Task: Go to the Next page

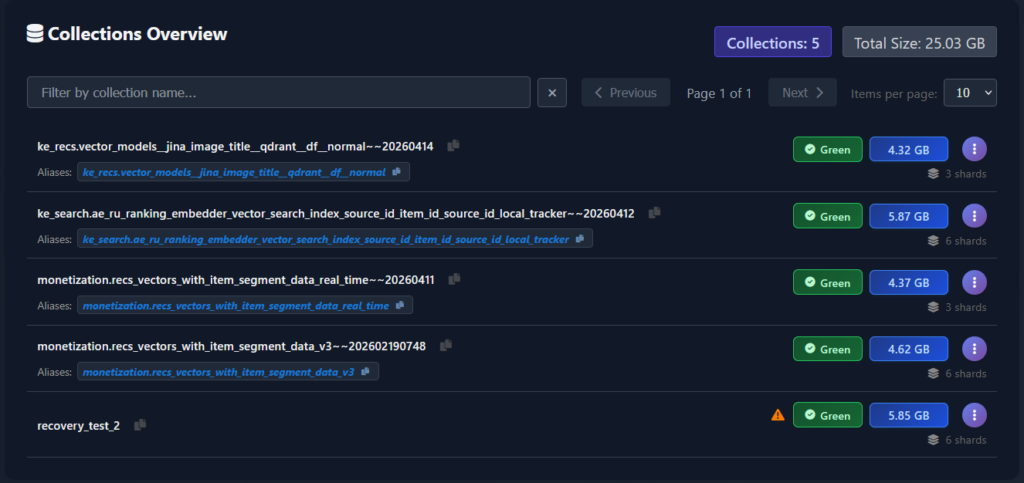Action: coord(802,93)
